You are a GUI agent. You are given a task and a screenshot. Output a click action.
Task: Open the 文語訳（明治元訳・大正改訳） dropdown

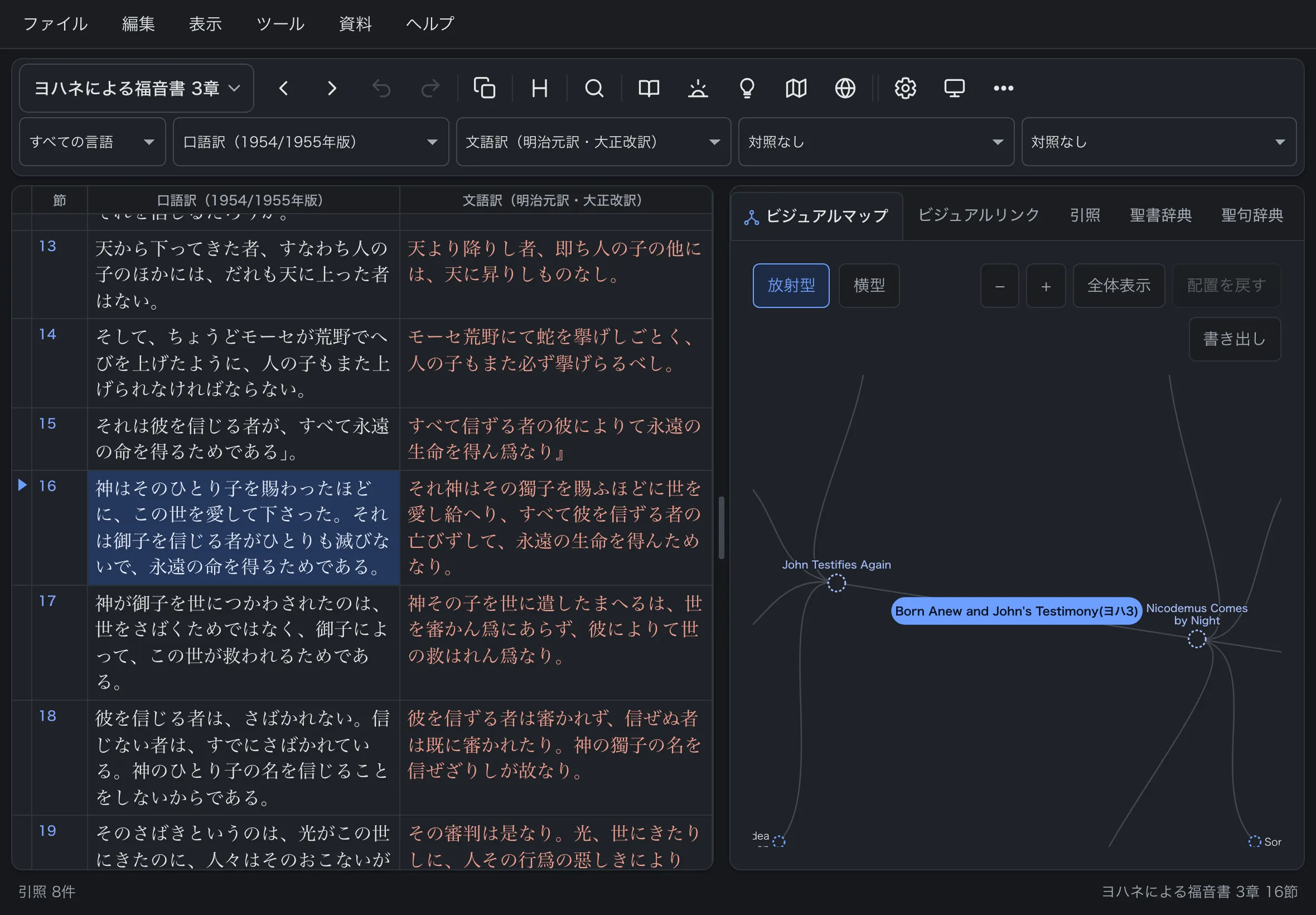[593, 142]
